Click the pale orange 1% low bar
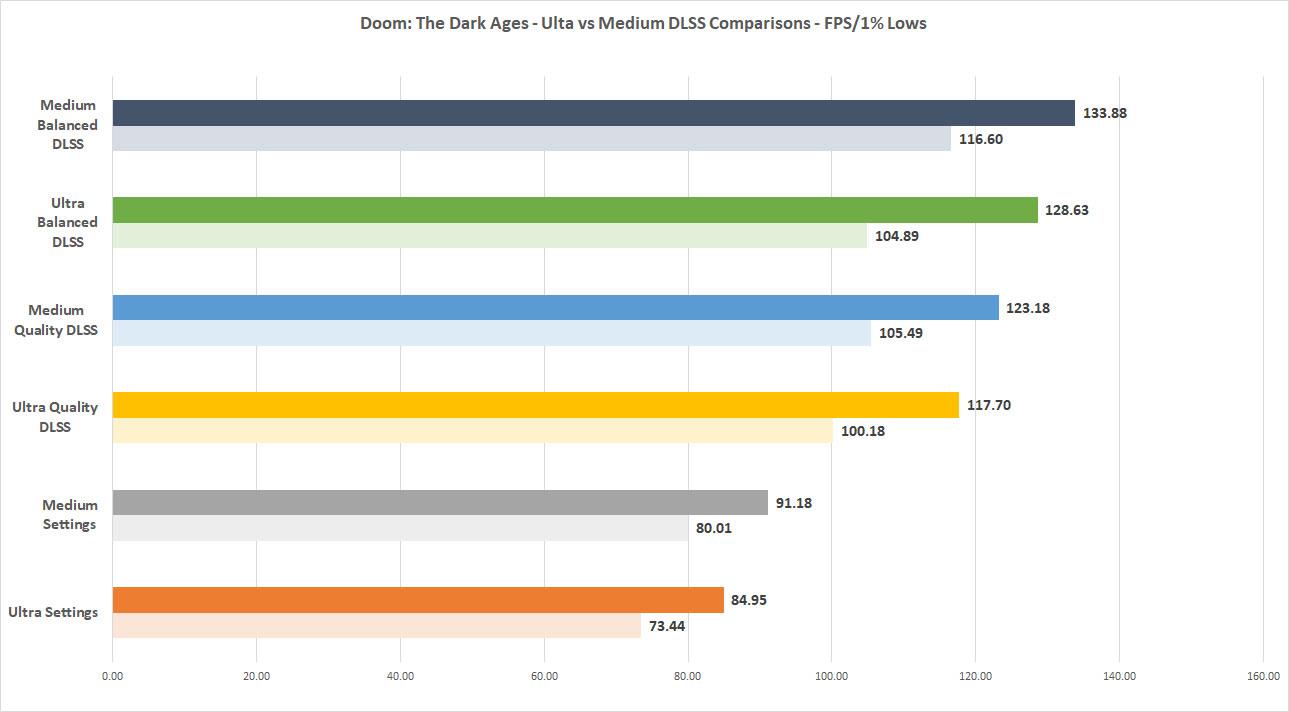 coord(376,626)
